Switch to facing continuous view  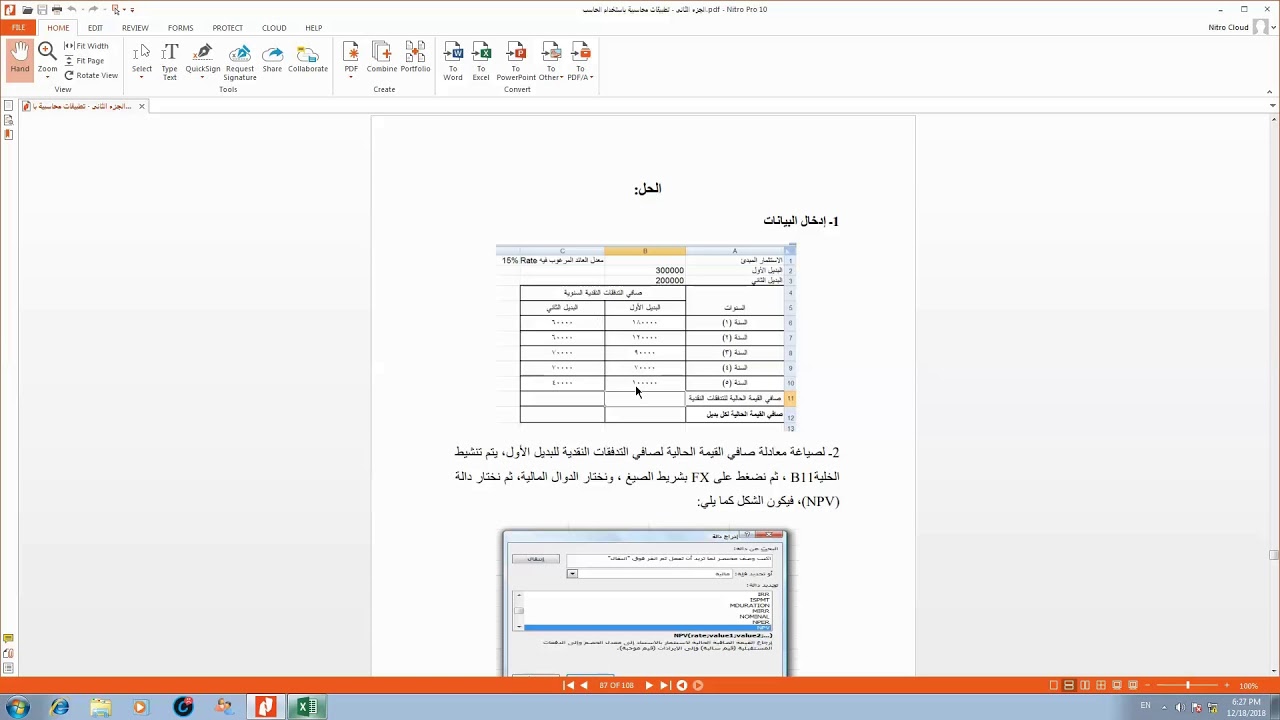[x=1101, y=686]
